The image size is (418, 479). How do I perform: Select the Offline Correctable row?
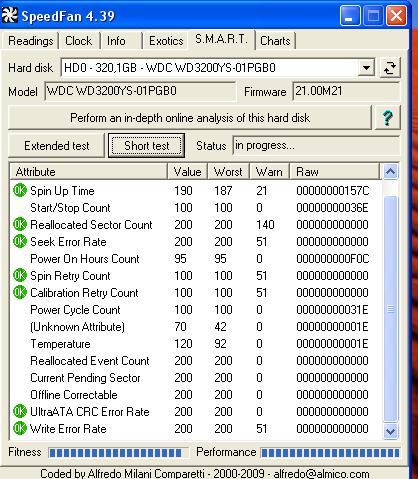coord(196,395)
